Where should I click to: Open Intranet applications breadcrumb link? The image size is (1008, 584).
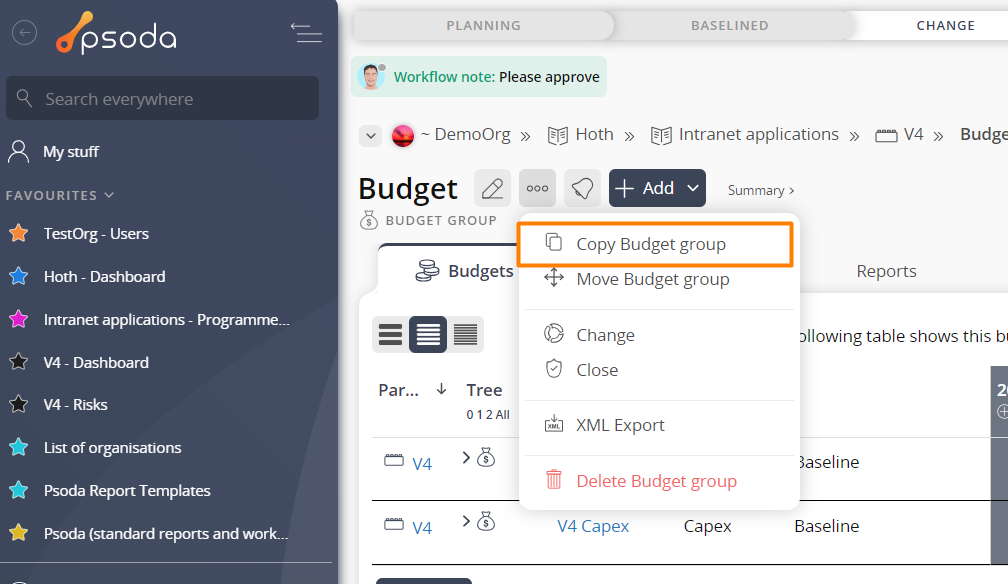coord(759,134)
